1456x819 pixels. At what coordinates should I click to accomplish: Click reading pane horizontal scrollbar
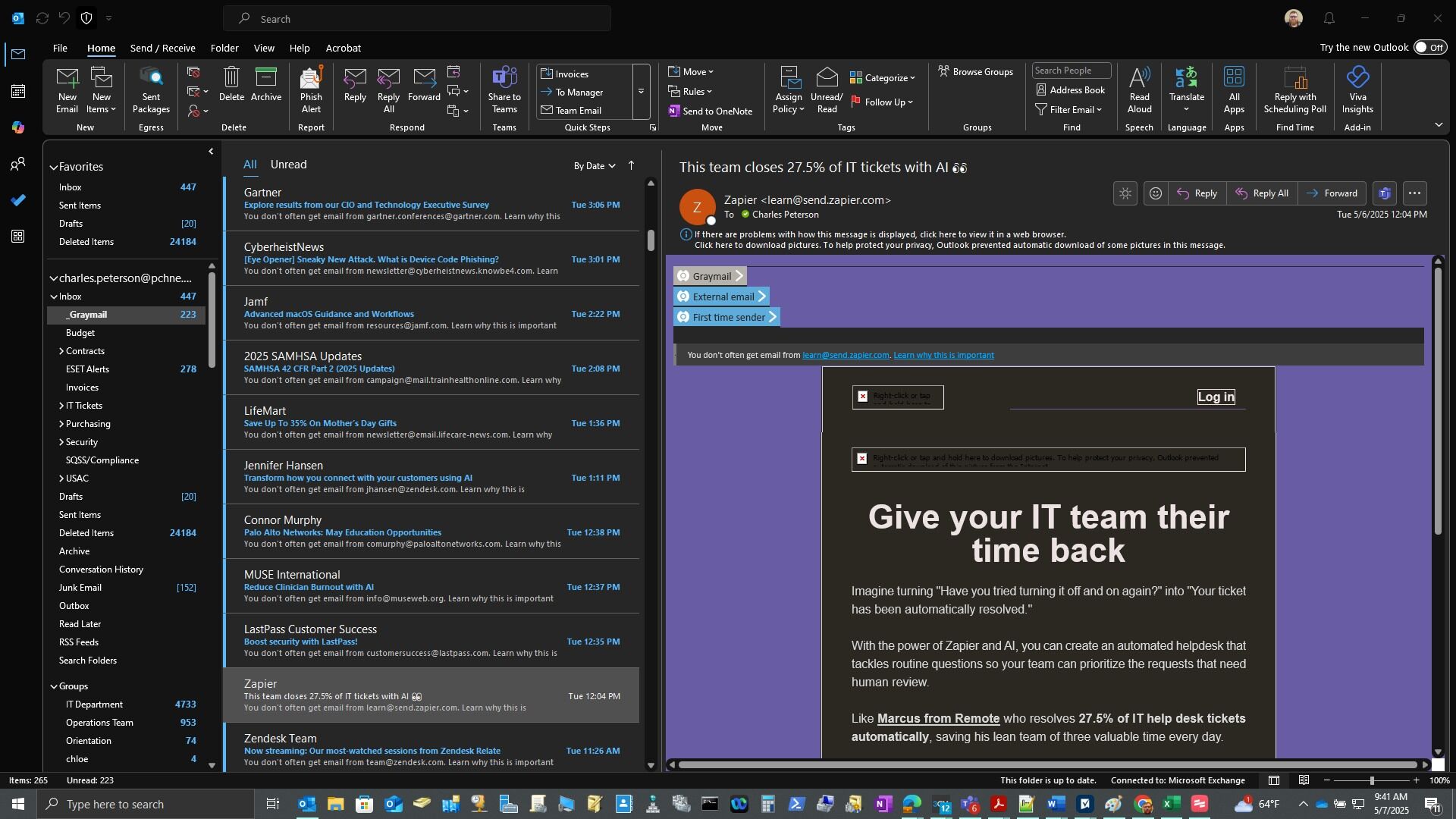coord(1046,764)
